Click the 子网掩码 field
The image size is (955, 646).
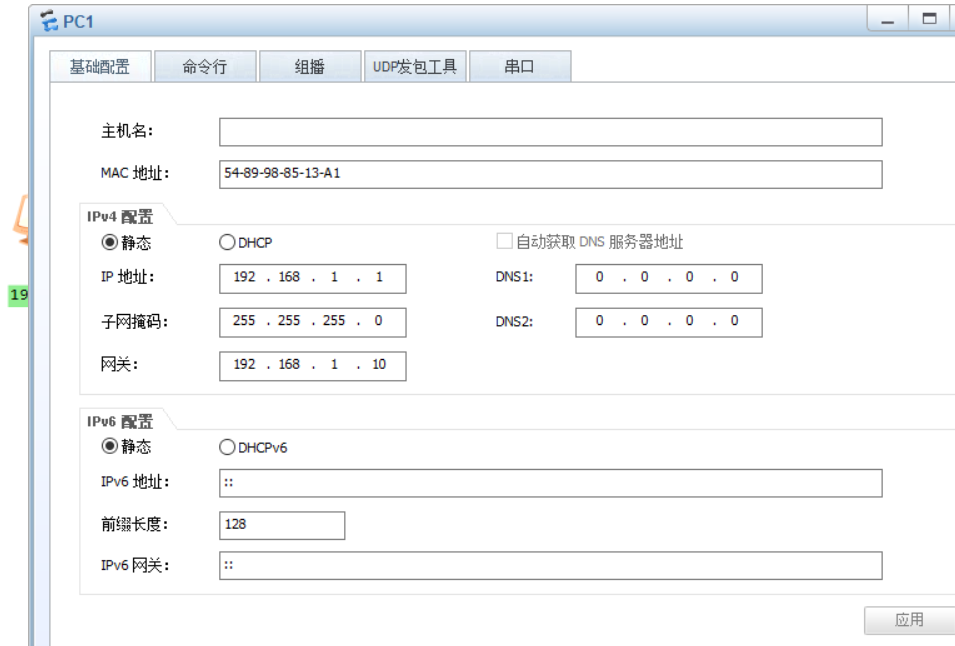[312, 322]
